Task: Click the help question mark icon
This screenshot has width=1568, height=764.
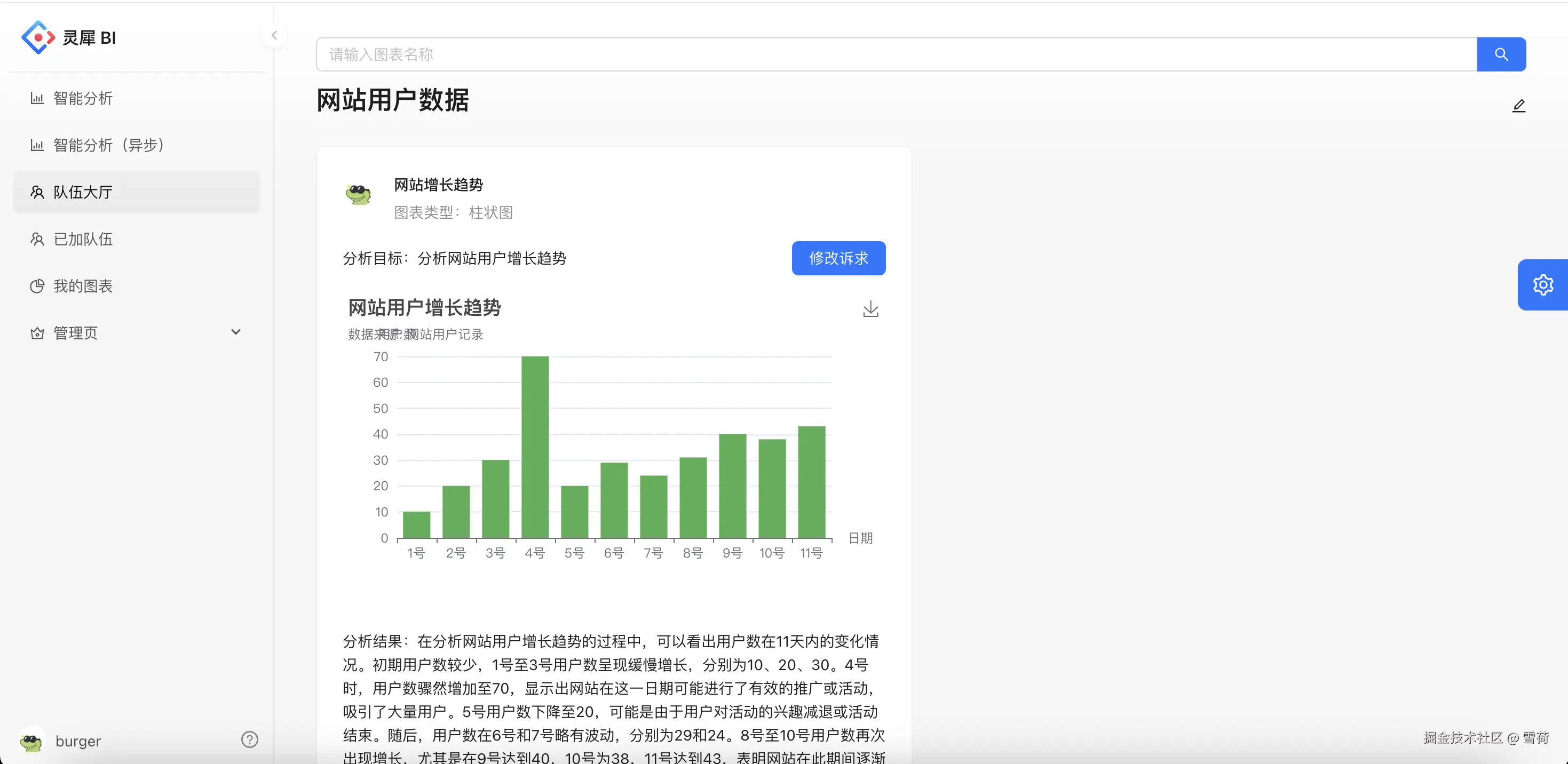Action: (x=250, y=739)
